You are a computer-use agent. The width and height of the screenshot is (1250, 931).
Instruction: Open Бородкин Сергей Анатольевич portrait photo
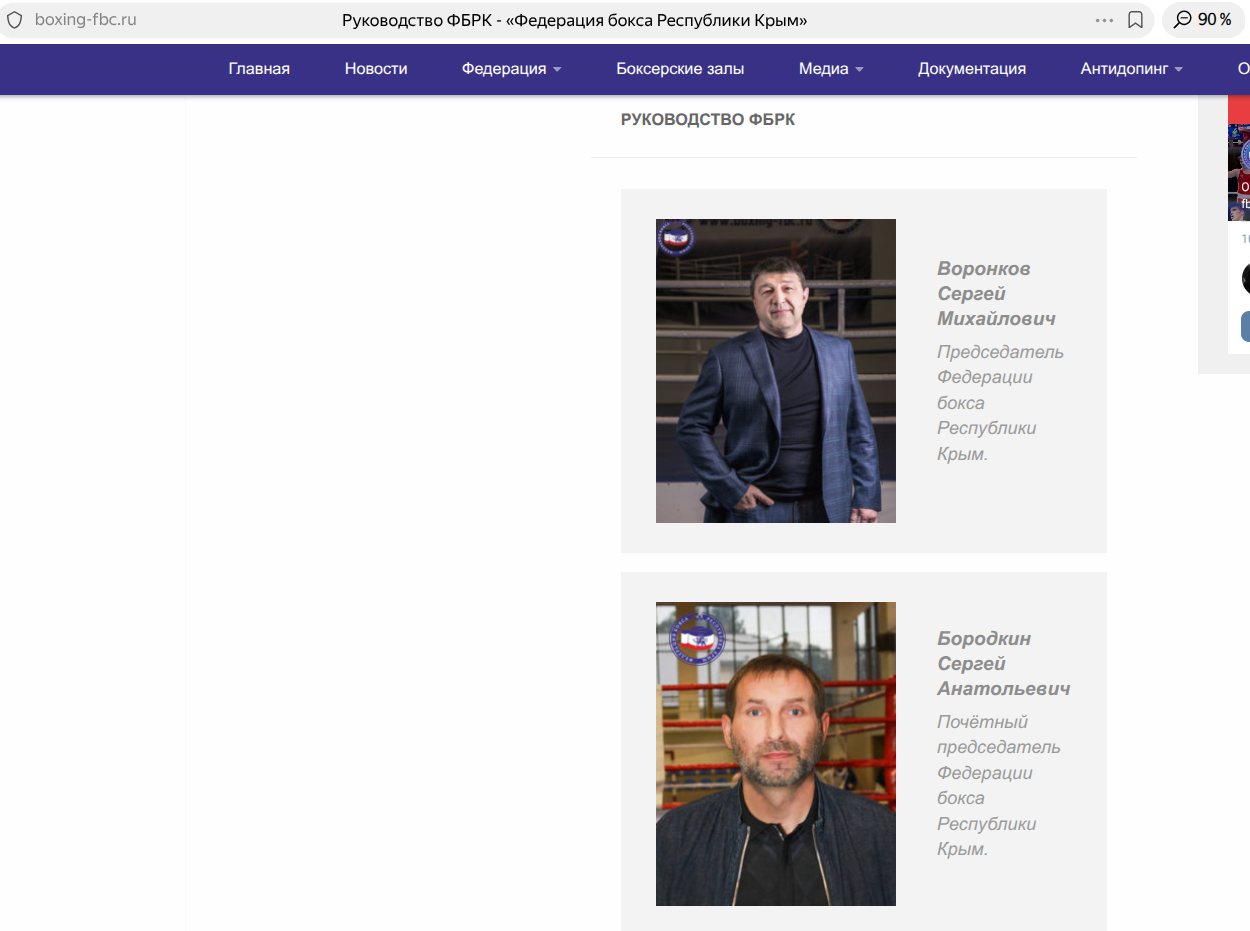776,754
